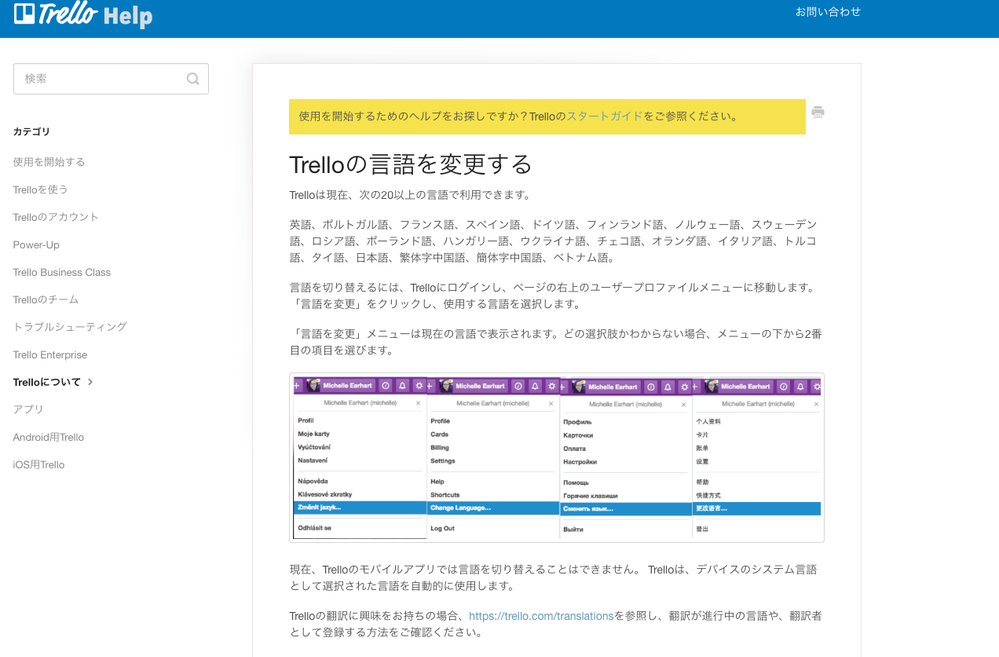Open the Power-Up category

pos(36,245)
